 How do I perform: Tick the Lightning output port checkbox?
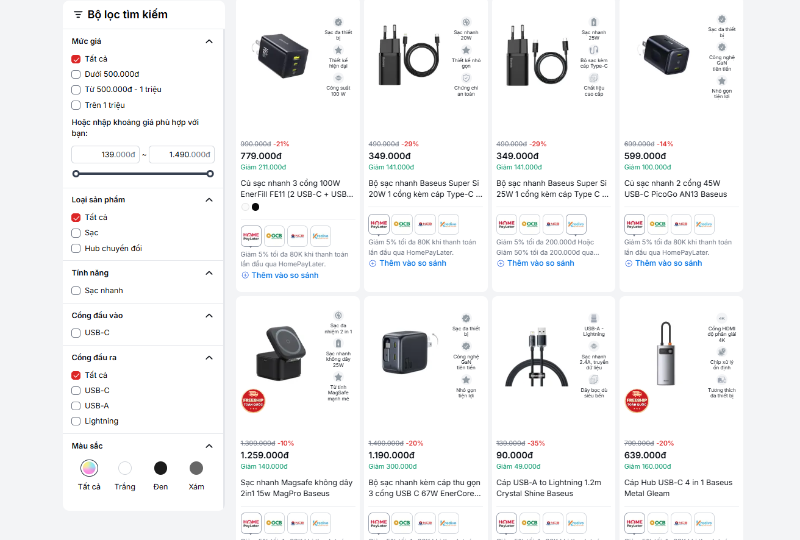click(76, 421)
